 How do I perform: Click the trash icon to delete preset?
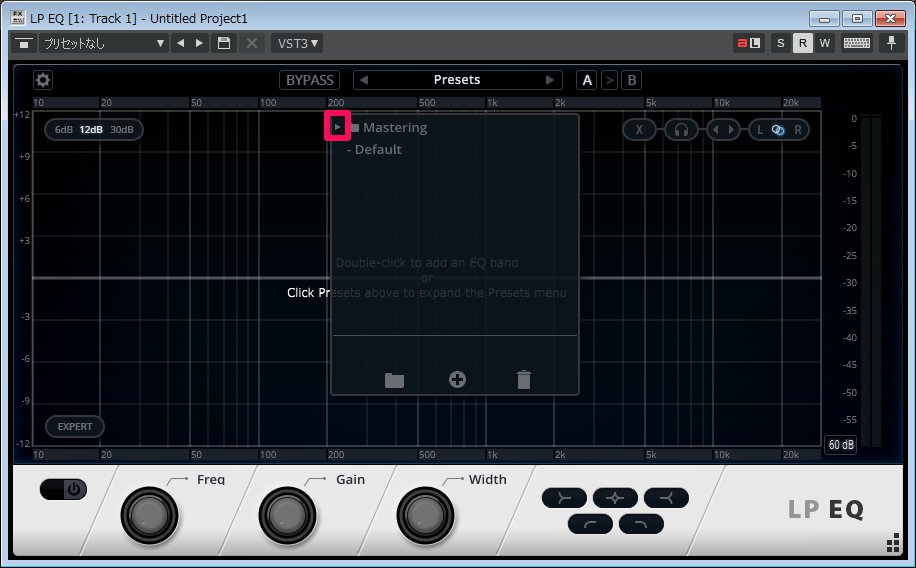point(524,380)
